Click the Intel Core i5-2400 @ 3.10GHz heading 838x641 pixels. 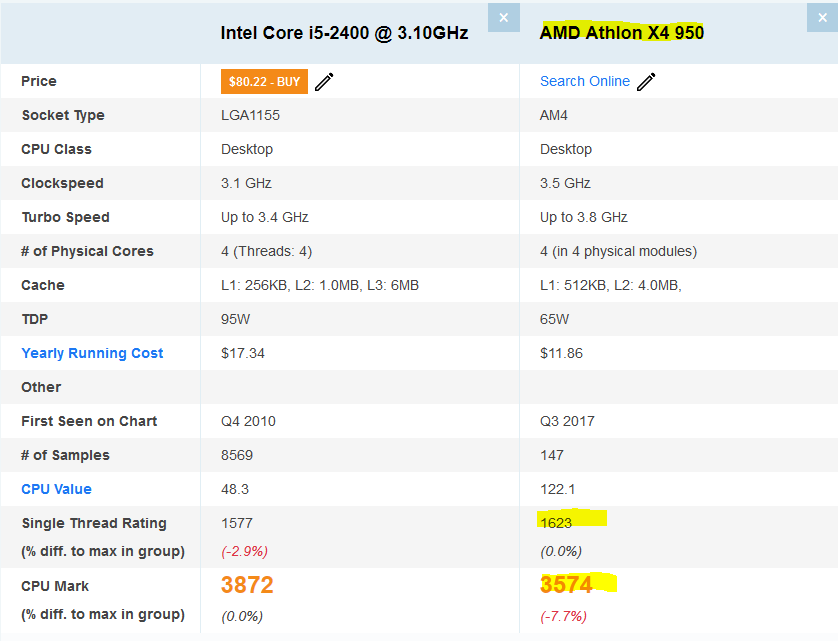[344, 33]
